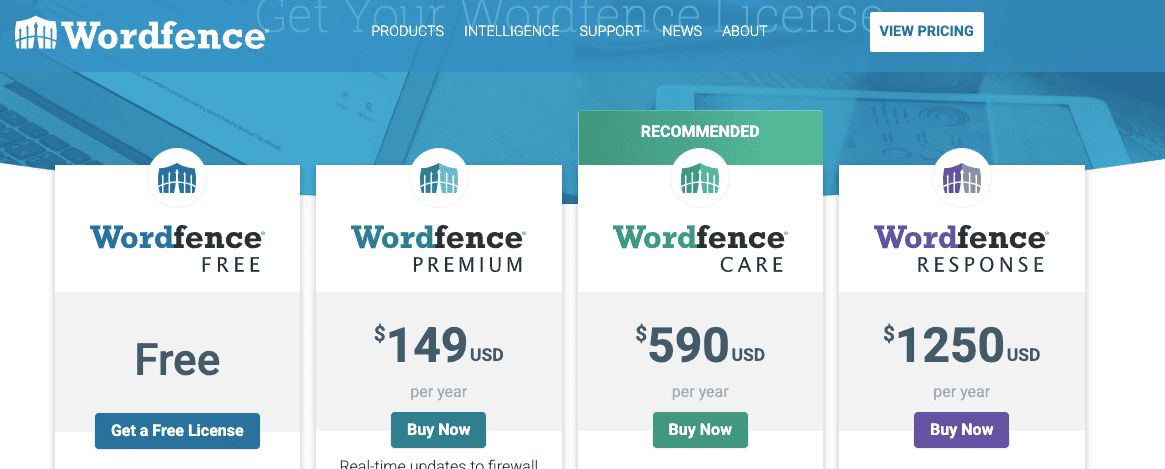This screenshot has height=469, width=1165.
Task: Open the Support menu
Action: [610, 31]
